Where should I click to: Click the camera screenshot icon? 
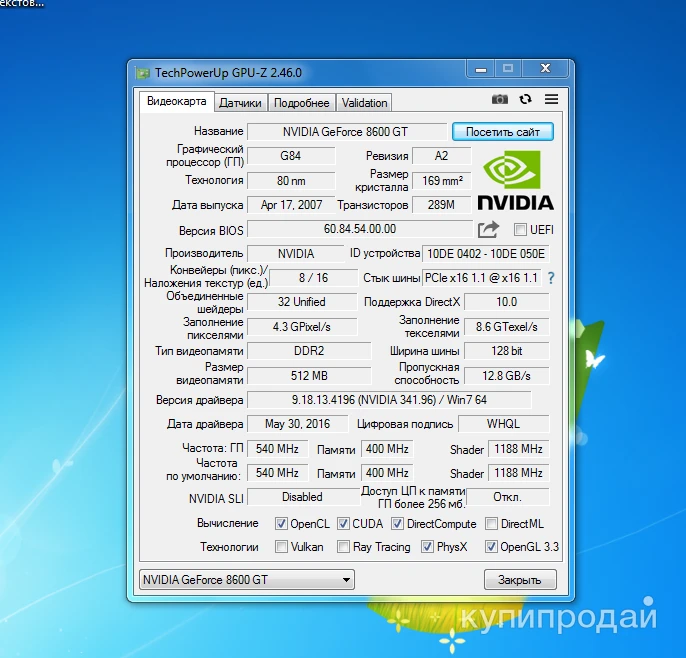[500, 100]
